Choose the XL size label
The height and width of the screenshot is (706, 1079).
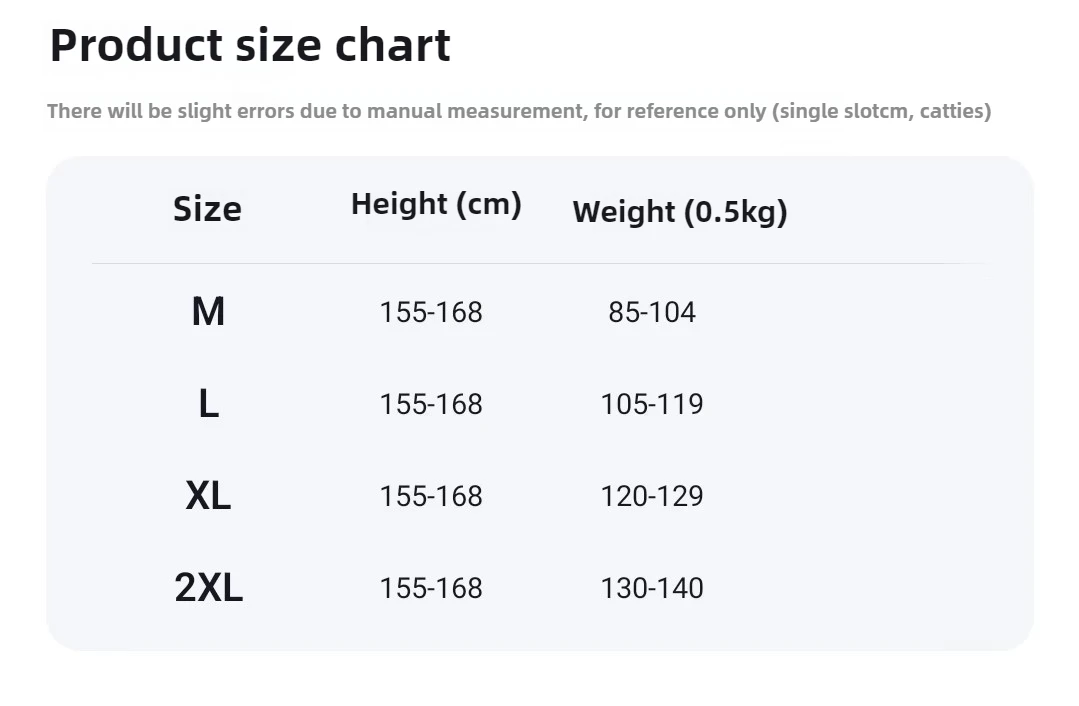point(208,496)
